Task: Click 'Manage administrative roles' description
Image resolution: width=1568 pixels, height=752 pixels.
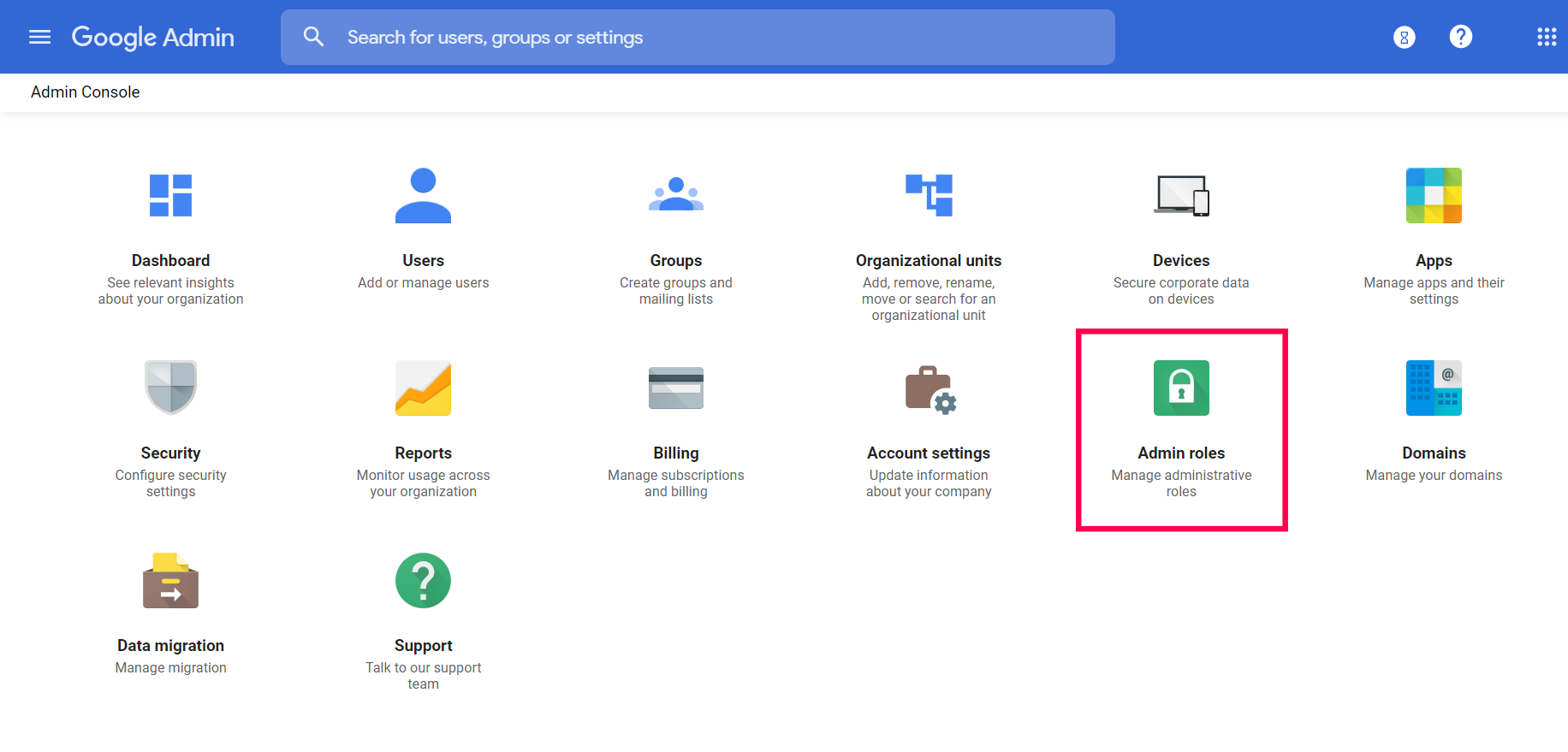Action: (1182, 483)
